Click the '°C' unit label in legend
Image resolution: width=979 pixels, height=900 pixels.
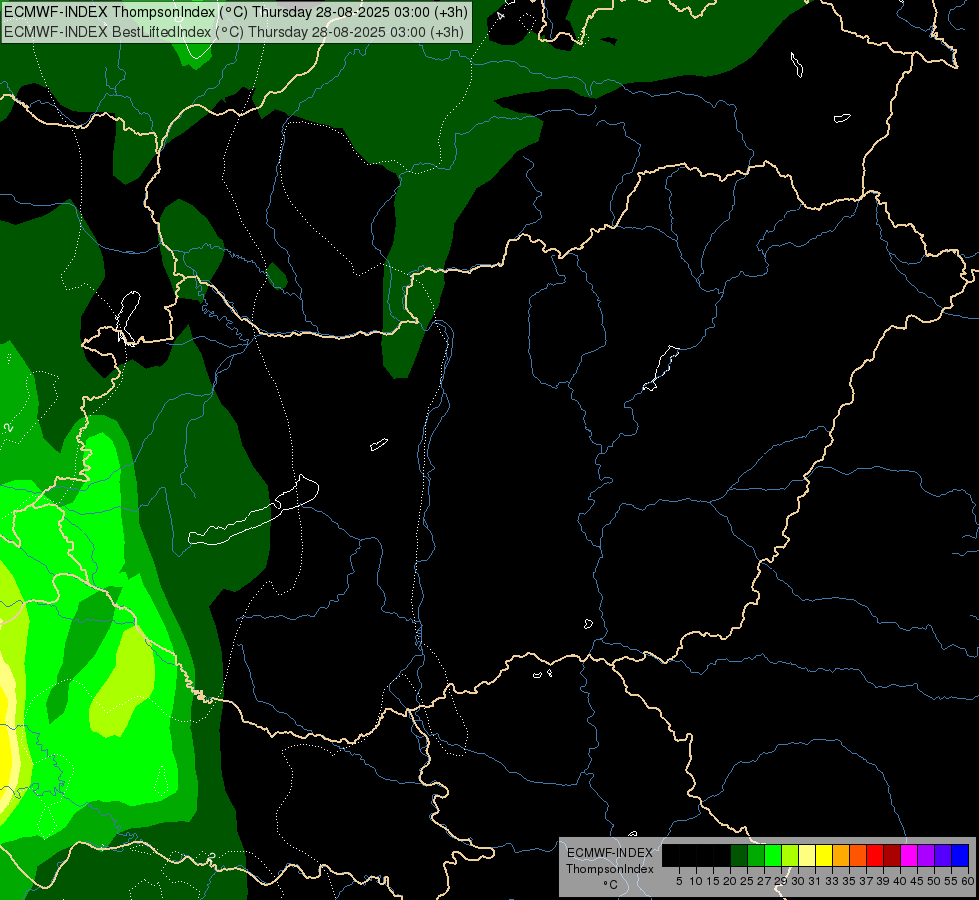click(x=611, y=884)
